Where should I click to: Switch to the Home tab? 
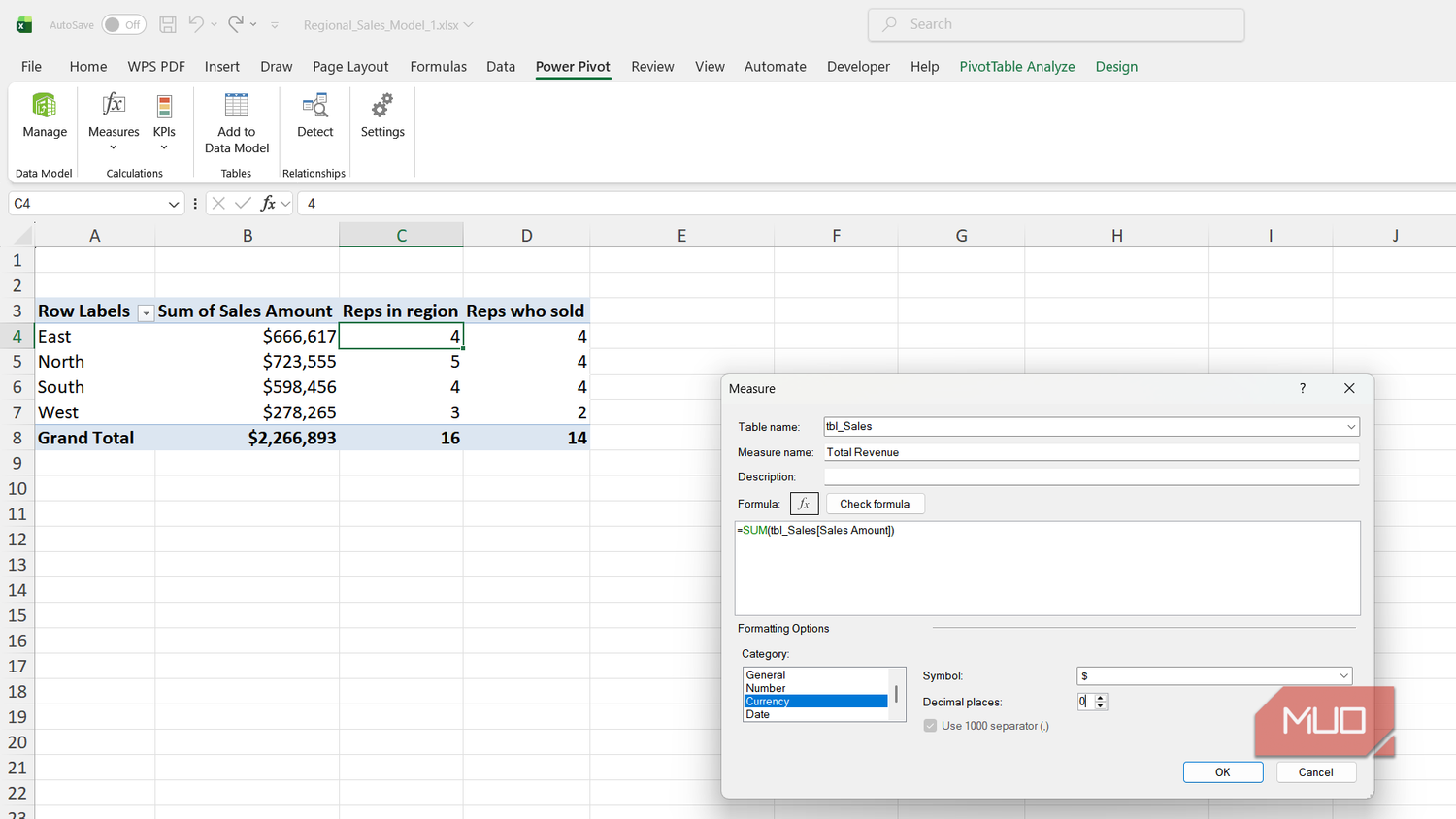point(88,66)
